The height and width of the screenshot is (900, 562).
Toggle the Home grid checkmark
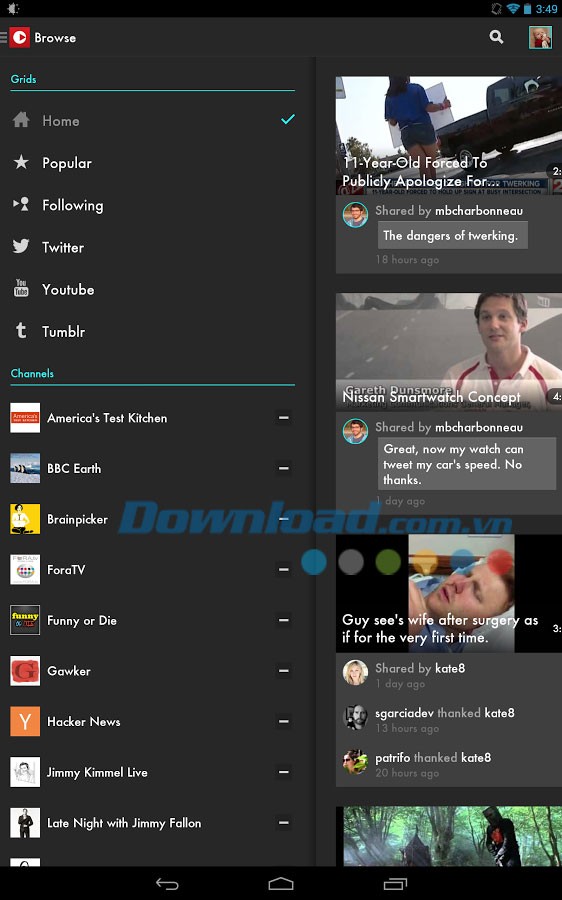pyautogui.click(x=288, y=119)
